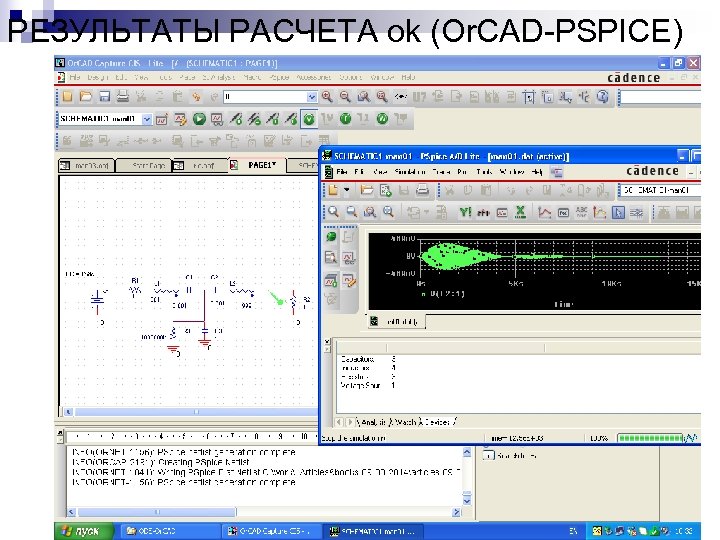Image resolution: width=720 pixels, height=540 pixels.
Task: Toggle Performance Analysis icon in PSpice
Action: (x=502, y=212)
